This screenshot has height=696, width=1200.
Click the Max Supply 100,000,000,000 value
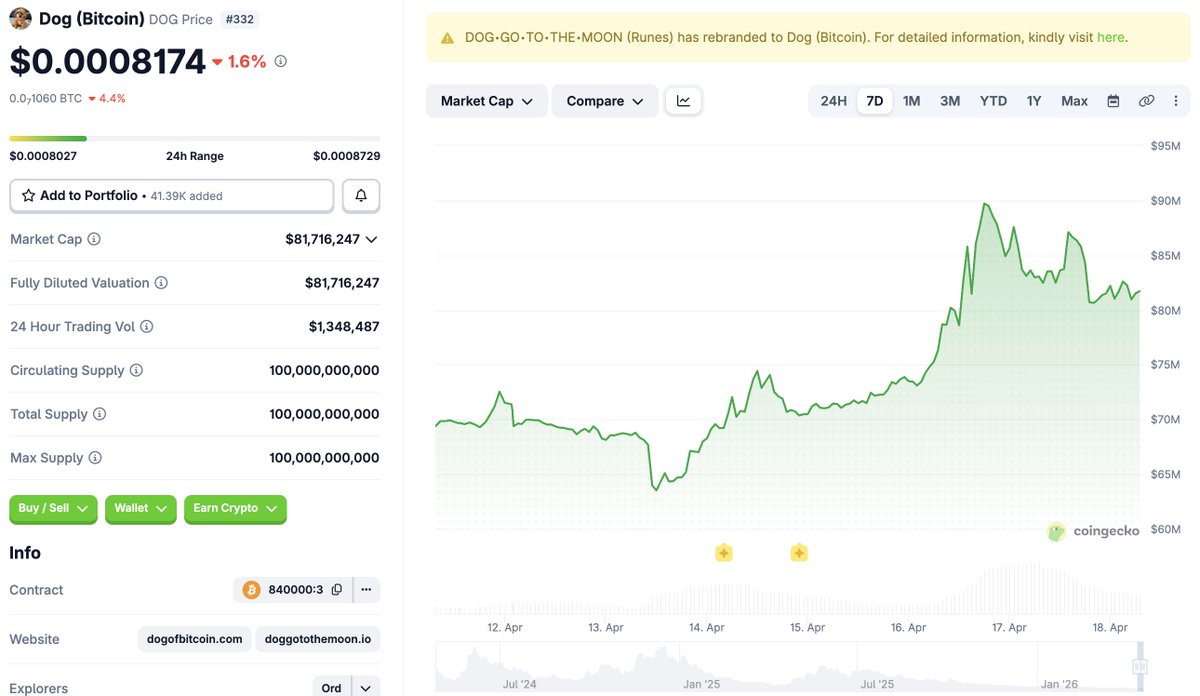[324, 458]
